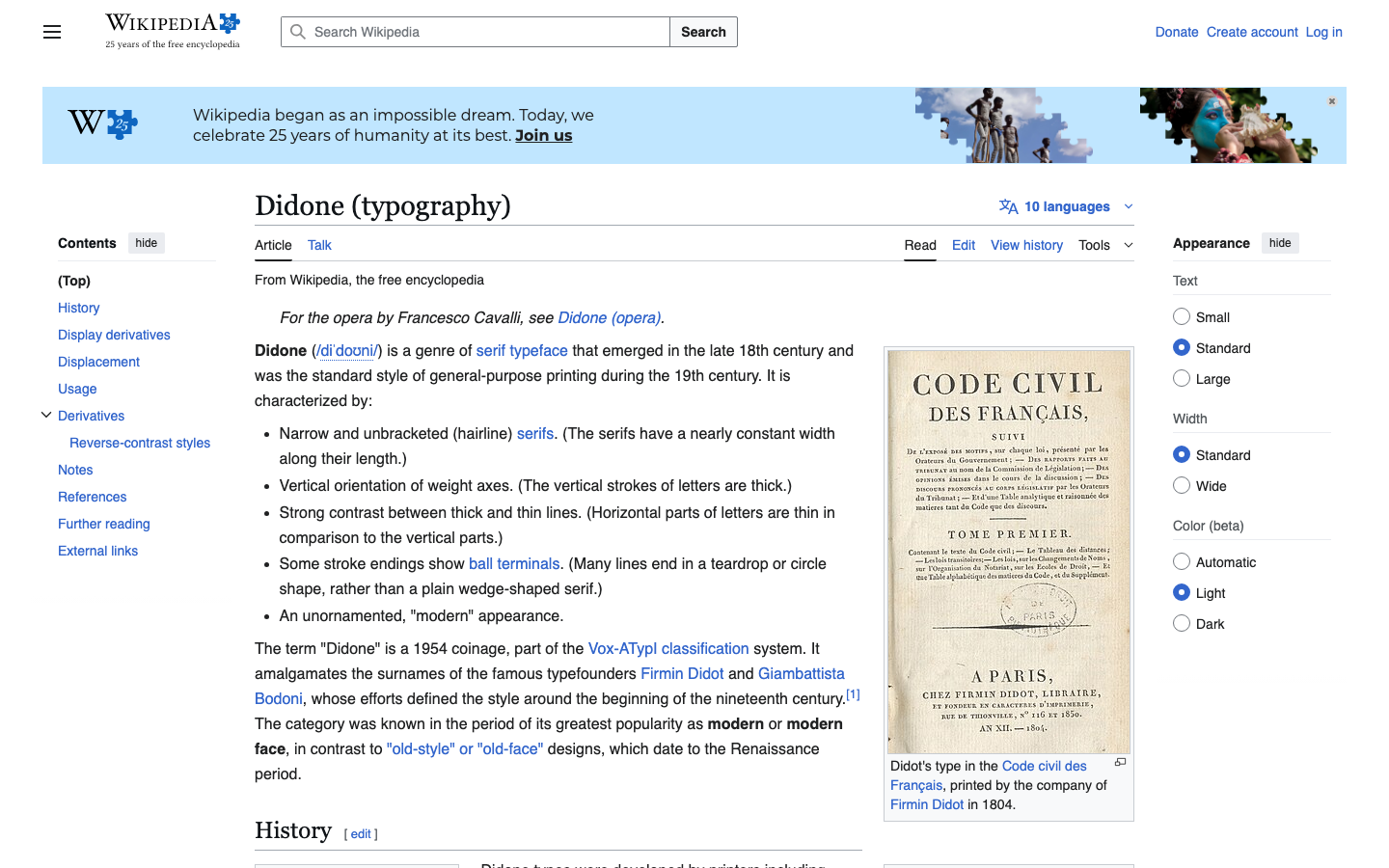Dismiss the anniversary banner with the x icon

coord(1332,100)
